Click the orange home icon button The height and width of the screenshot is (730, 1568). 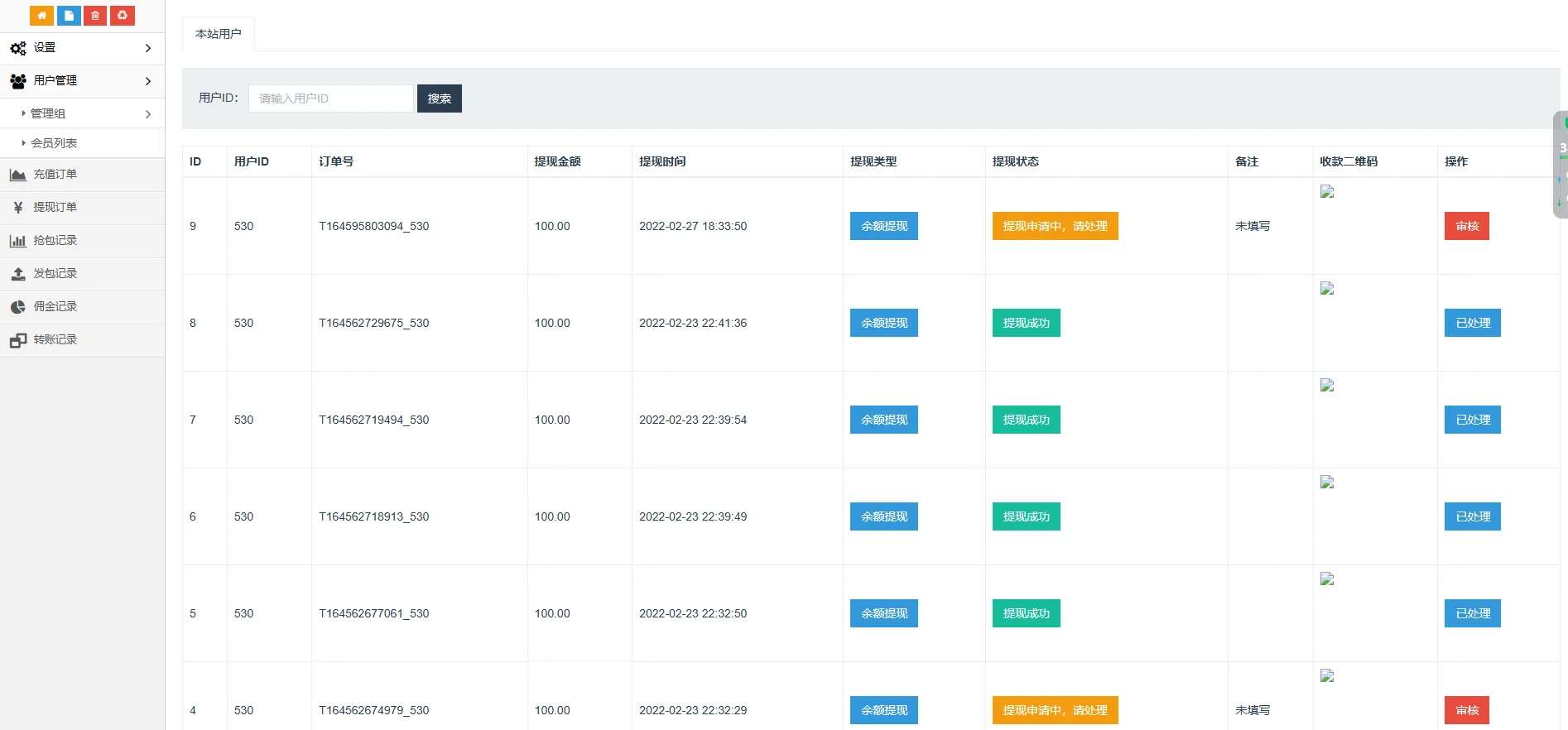point(41,16)
